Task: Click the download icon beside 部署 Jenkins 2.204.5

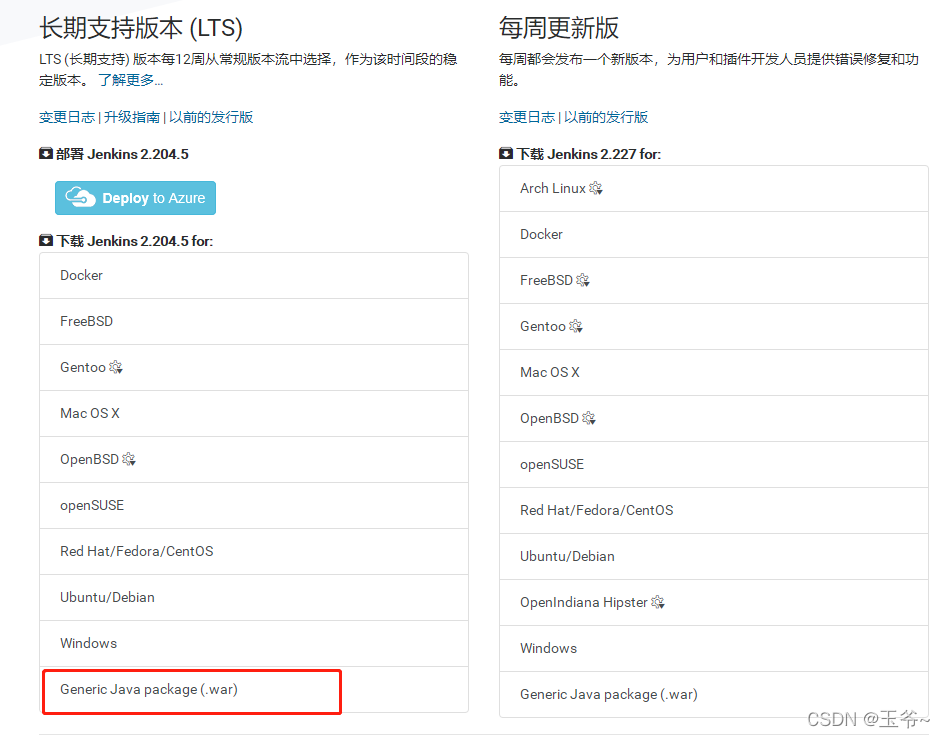Action: [46, 154]
